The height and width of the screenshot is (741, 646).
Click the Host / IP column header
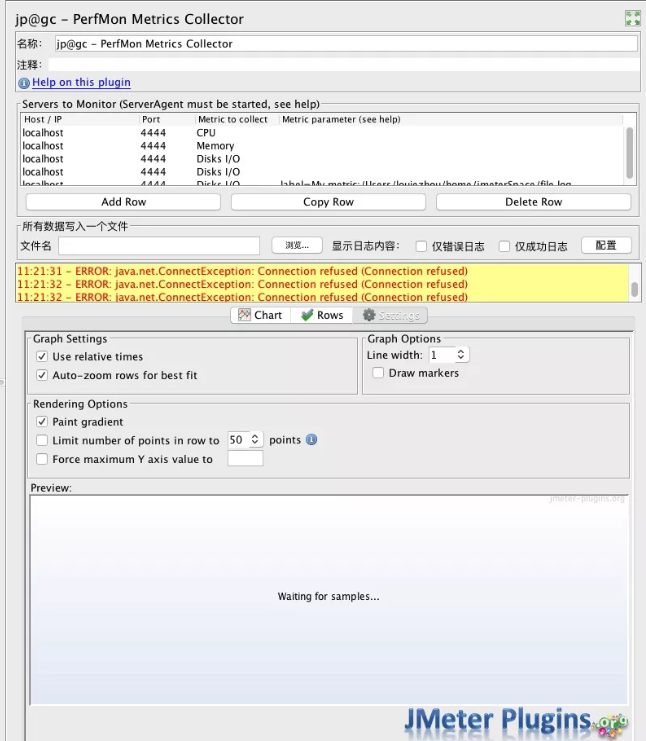80,120
